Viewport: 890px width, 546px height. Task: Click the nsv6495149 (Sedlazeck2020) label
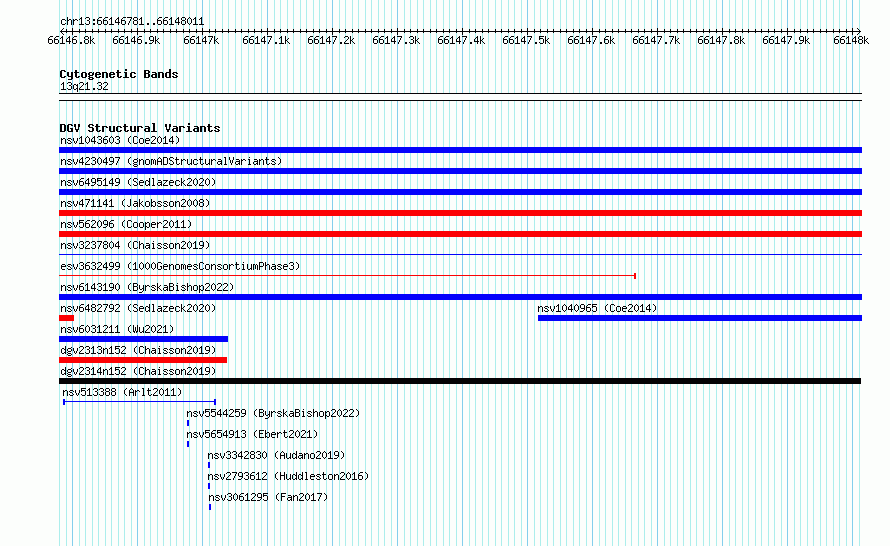tap(138, 182)
